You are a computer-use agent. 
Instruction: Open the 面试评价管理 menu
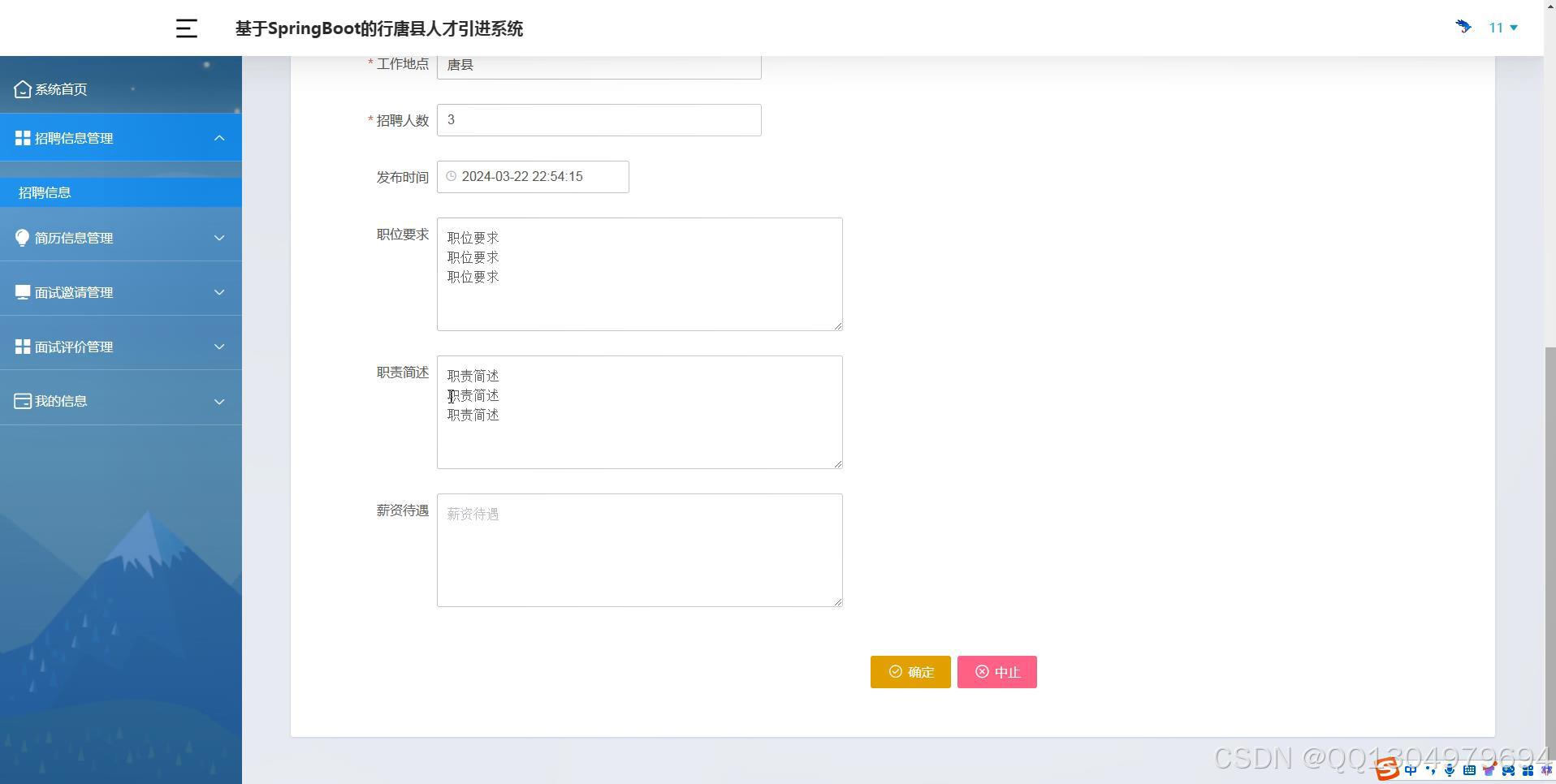pos(121,347)
